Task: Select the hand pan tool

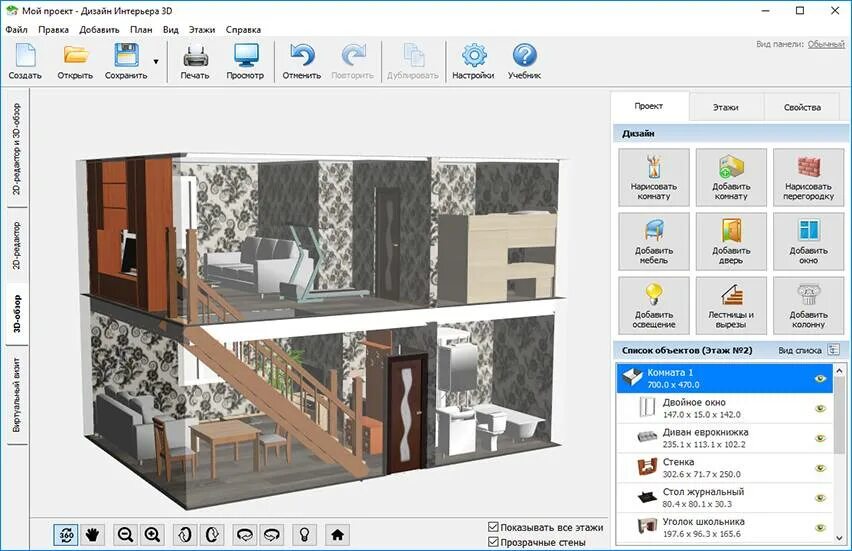Action: click(93, 535)
